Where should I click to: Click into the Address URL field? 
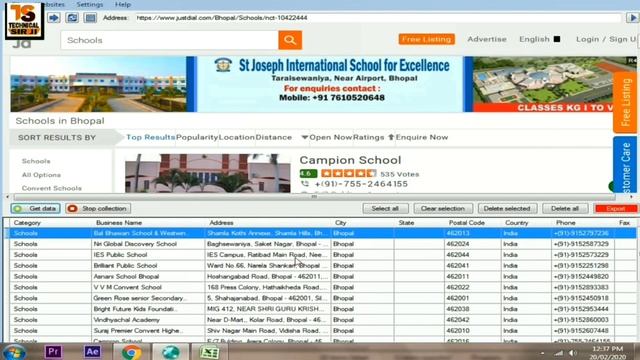(378, 18)
